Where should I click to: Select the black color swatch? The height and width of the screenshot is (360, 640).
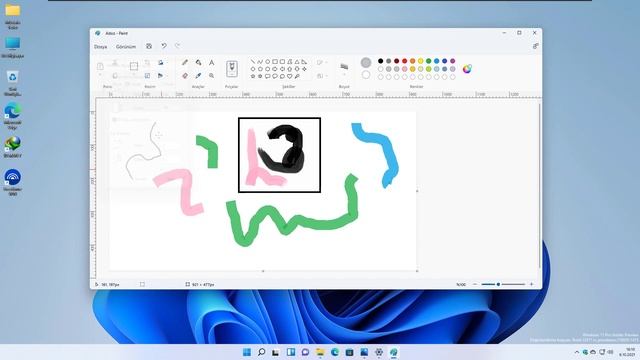[380, 61]
